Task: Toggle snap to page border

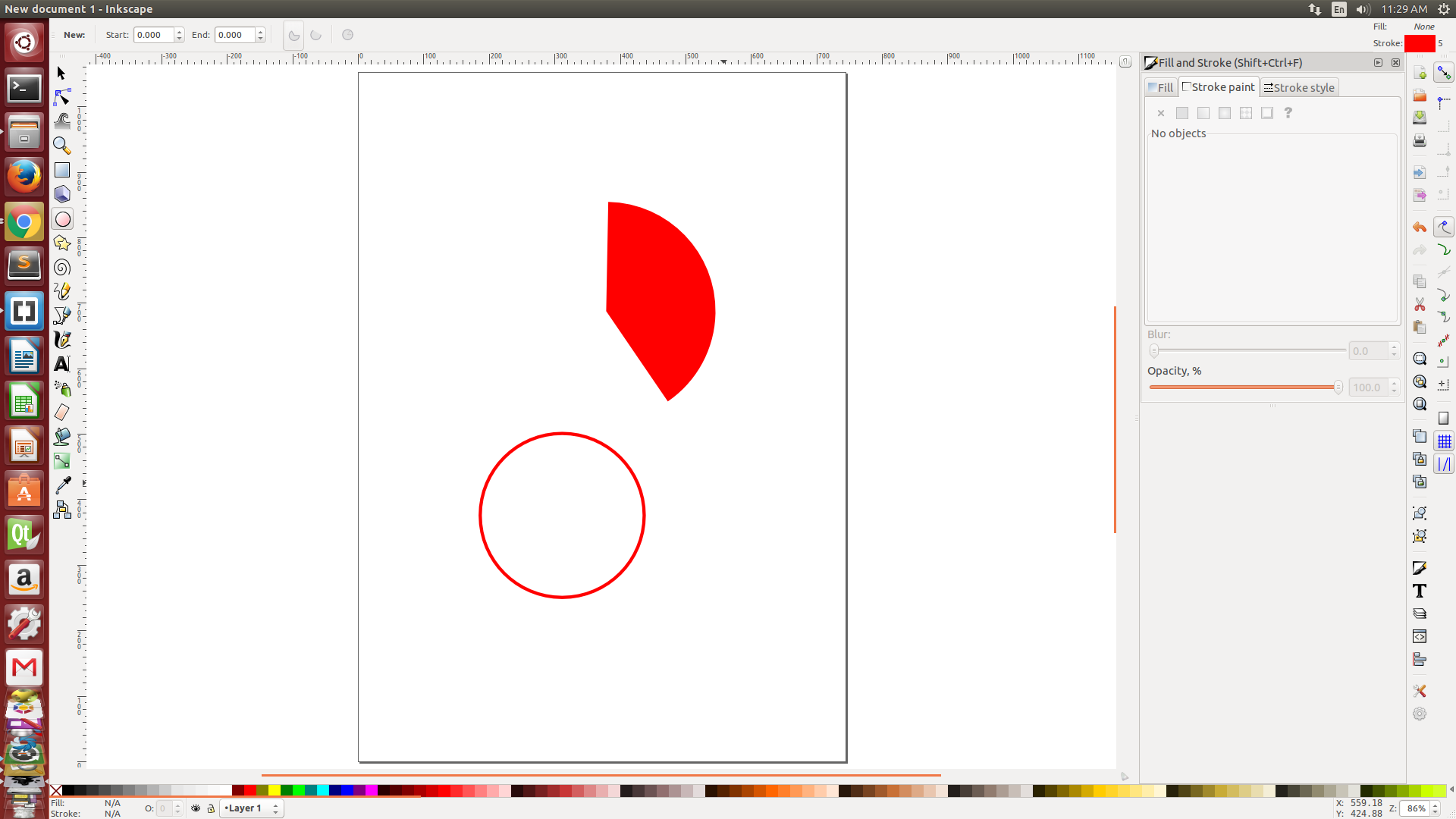Action: click(x=1444, y=419)
